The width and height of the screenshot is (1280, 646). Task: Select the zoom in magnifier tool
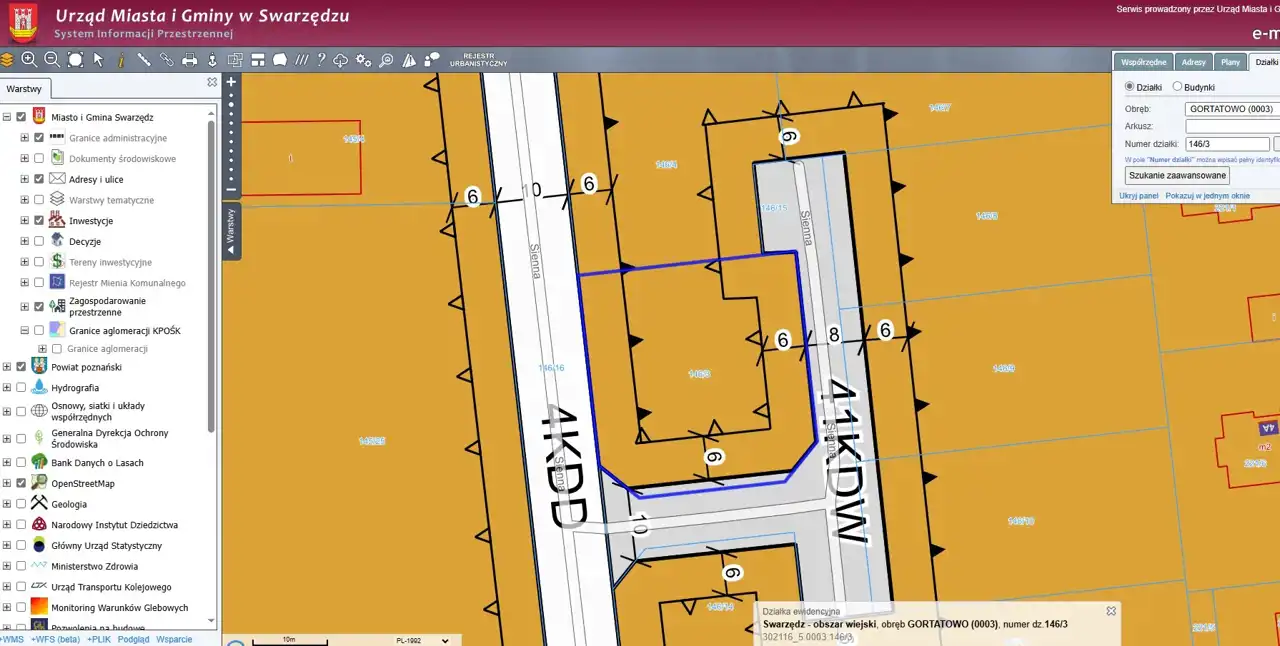(29, 60)
